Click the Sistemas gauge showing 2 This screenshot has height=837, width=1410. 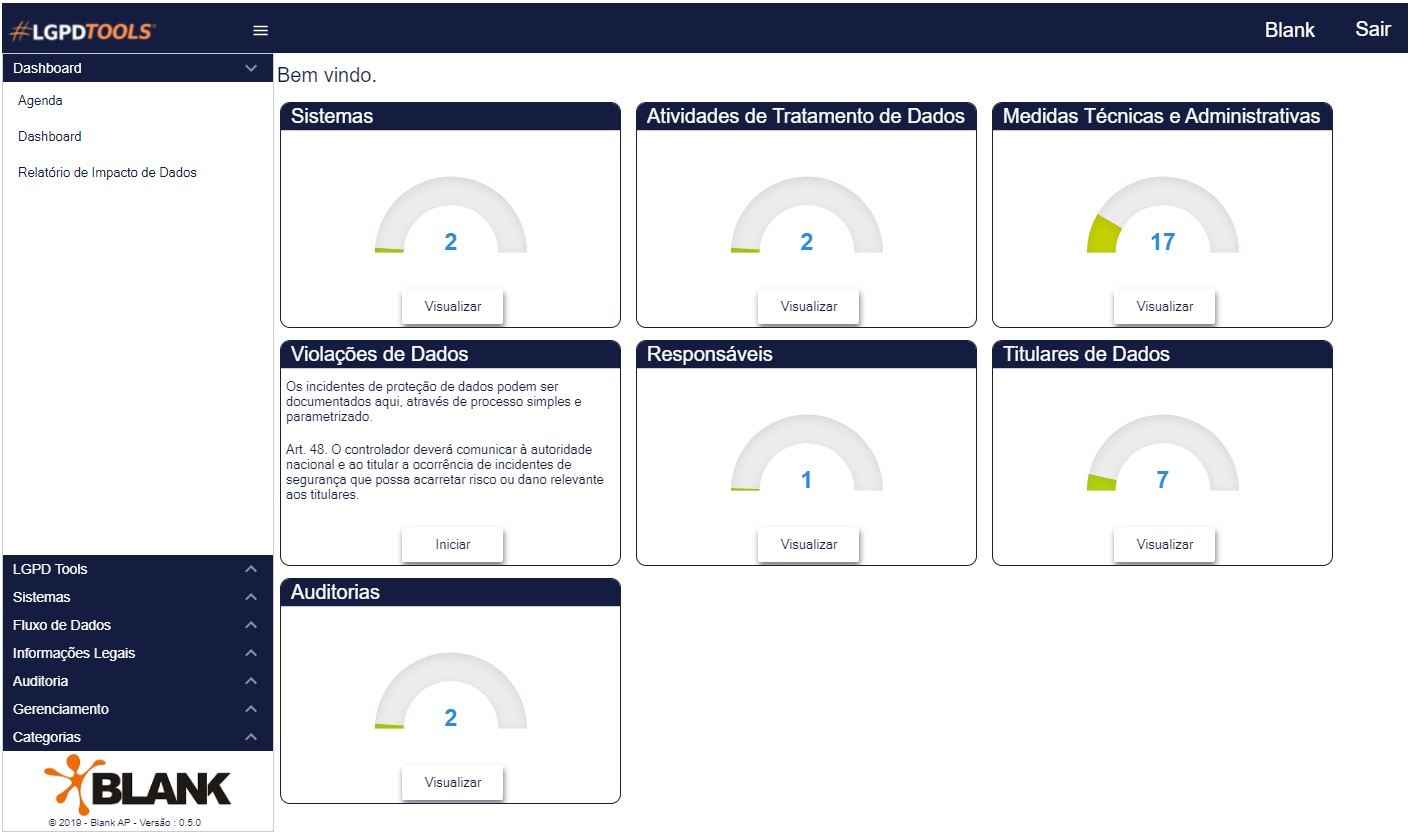[451, 215]
